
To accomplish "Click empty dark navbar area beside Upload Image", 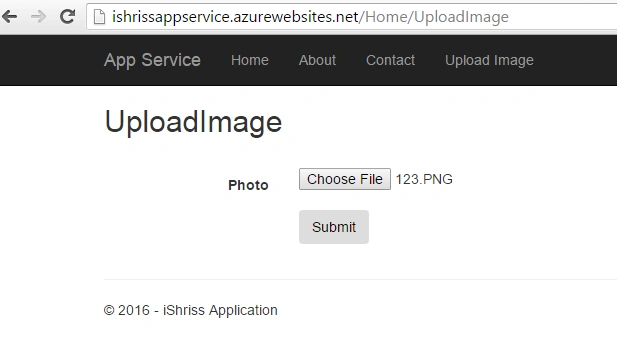I will tap(576, 60).
